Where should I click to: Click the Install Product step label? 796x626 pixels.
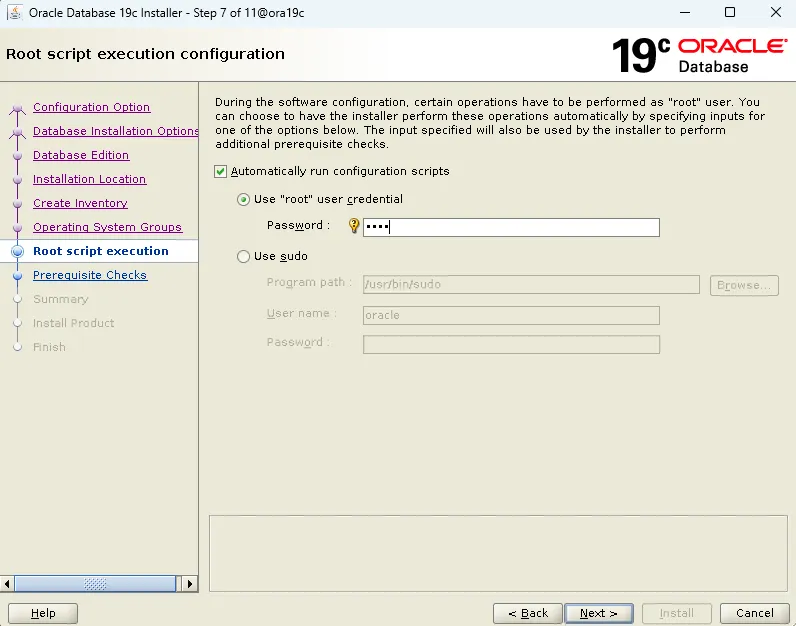click(74, 323)
